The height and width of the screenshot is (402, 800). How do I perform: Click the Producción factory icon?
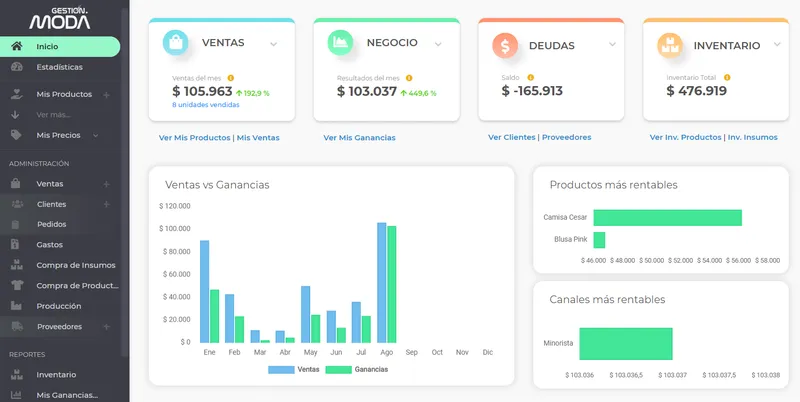point(16,306)
